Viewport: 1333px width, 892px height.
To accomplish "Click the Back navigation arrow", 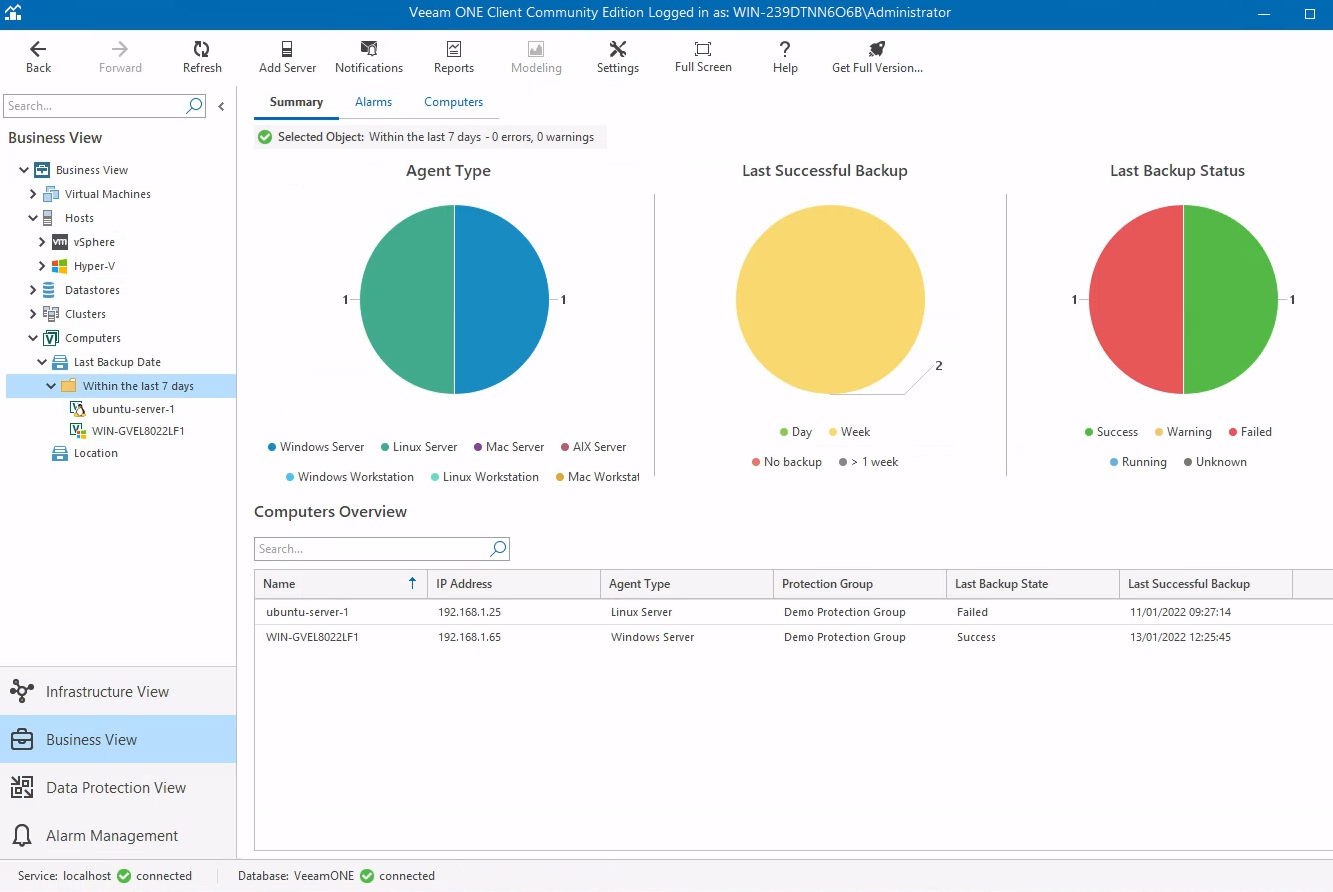I will (x=38, y=49).
